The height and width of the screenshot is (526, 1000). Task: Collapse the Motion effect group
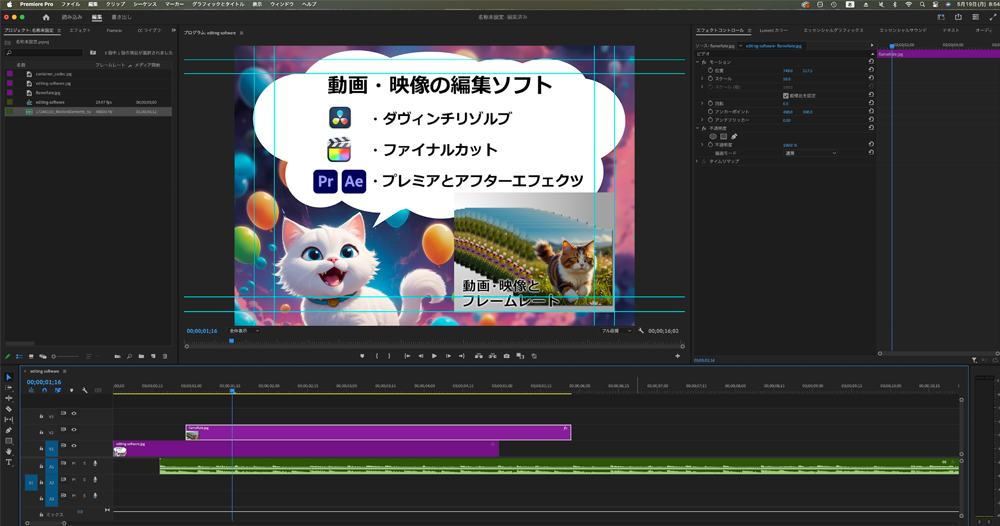coord(697,62)
